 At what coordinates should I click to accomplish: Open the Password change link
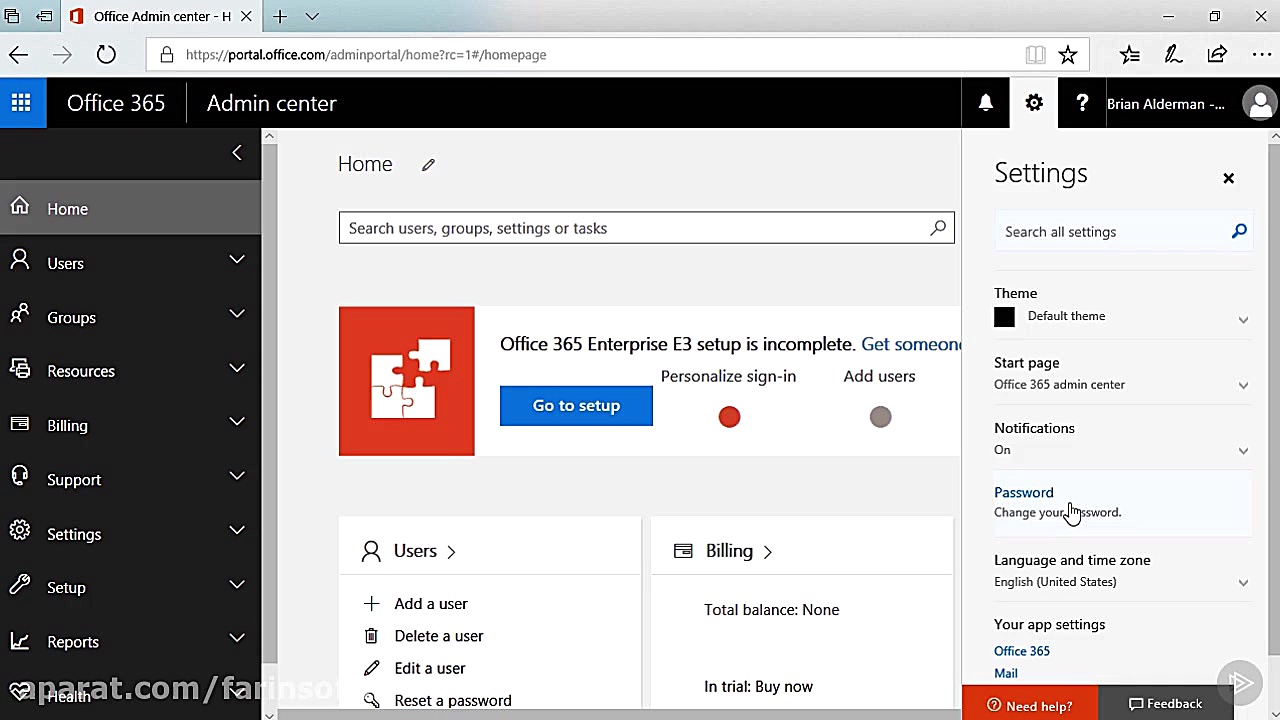coord(1023,492)
